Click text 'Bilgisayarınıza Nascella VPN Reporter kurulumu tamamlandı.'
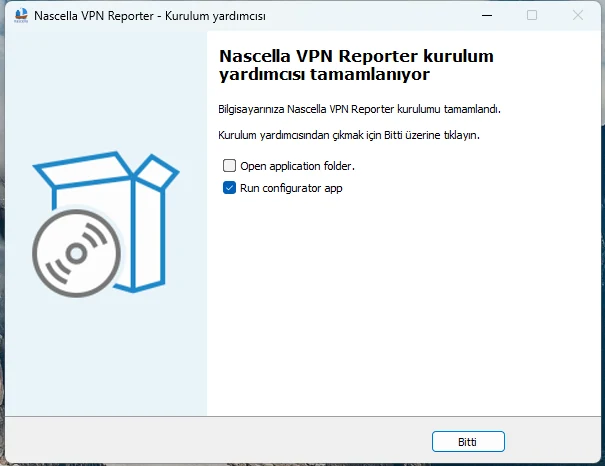Screen dimensions: 605x466 click(x=359, y=109)
